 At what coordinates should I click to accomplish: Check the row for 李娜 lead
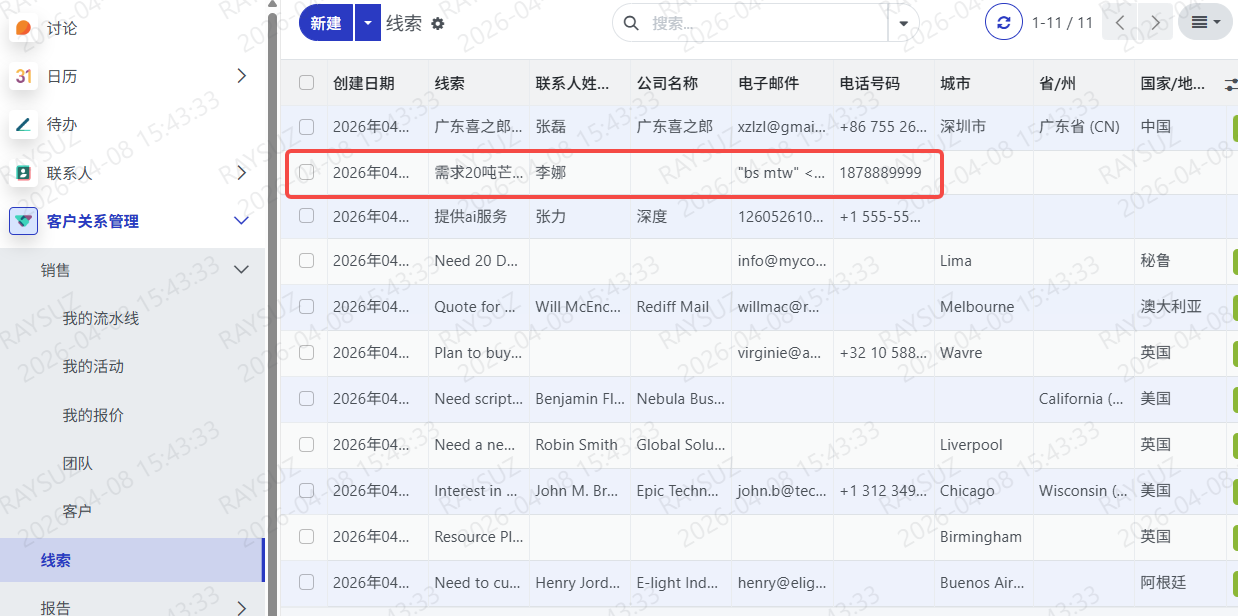306,172
